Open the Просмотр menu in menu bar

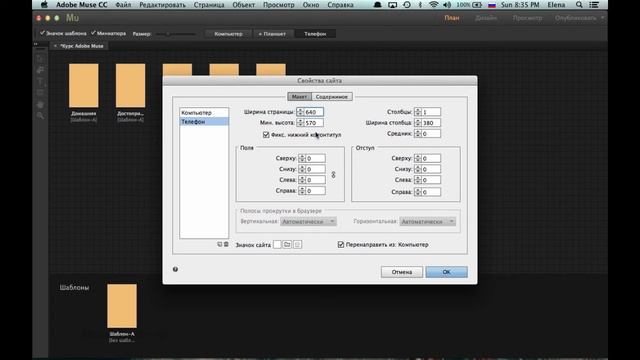(279, 5)
